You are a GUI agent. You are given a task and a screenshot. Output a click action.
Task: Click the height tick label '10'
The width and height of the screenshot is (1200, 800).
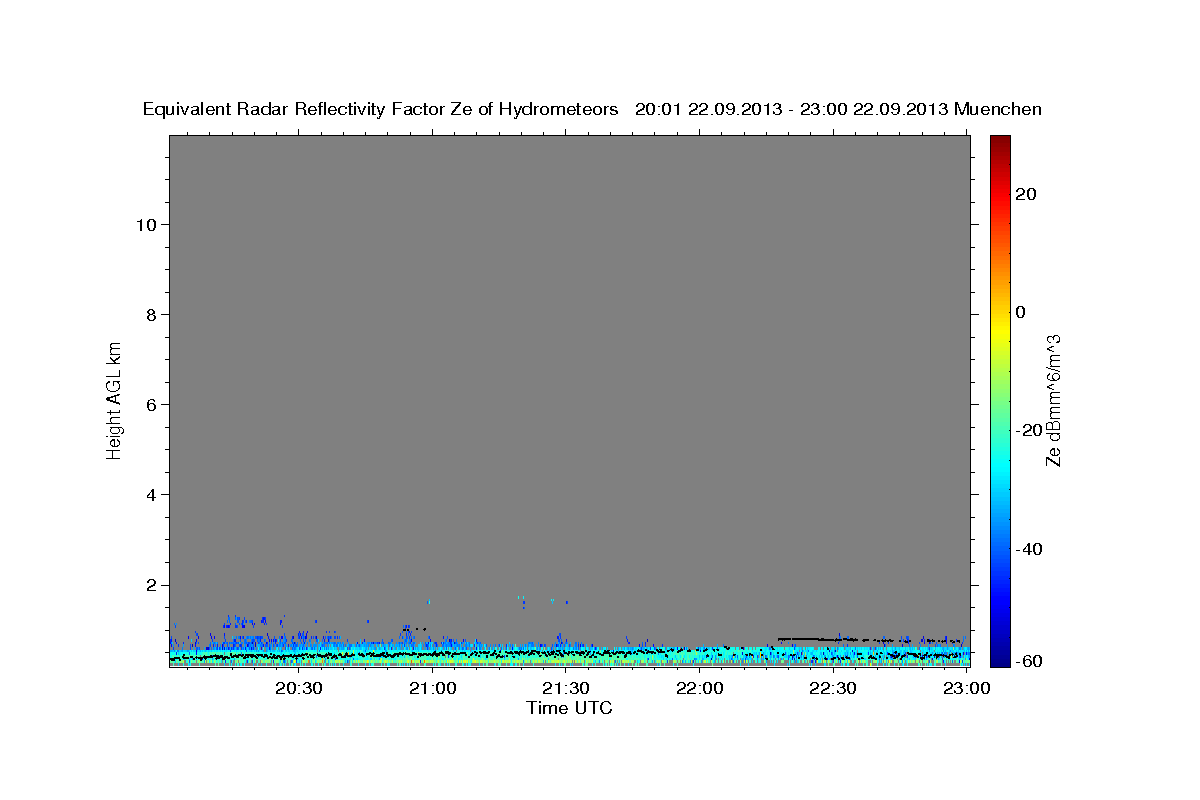point(145,224)
